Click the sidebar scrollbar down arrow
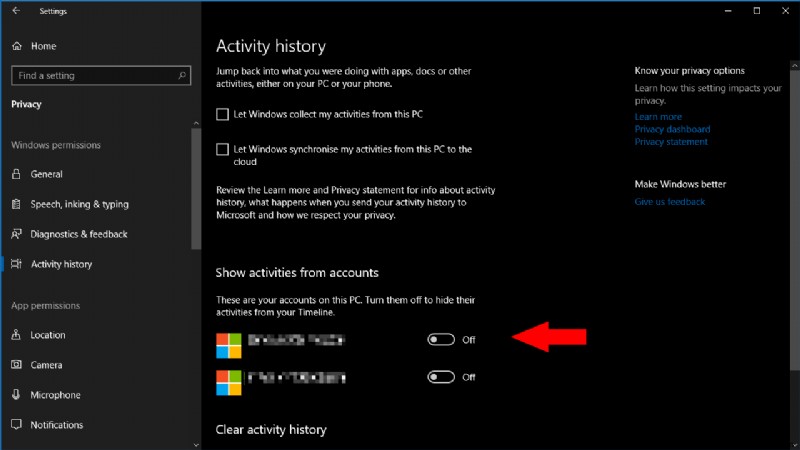This screenshot has width=800, height=450. tap(196, 445)
